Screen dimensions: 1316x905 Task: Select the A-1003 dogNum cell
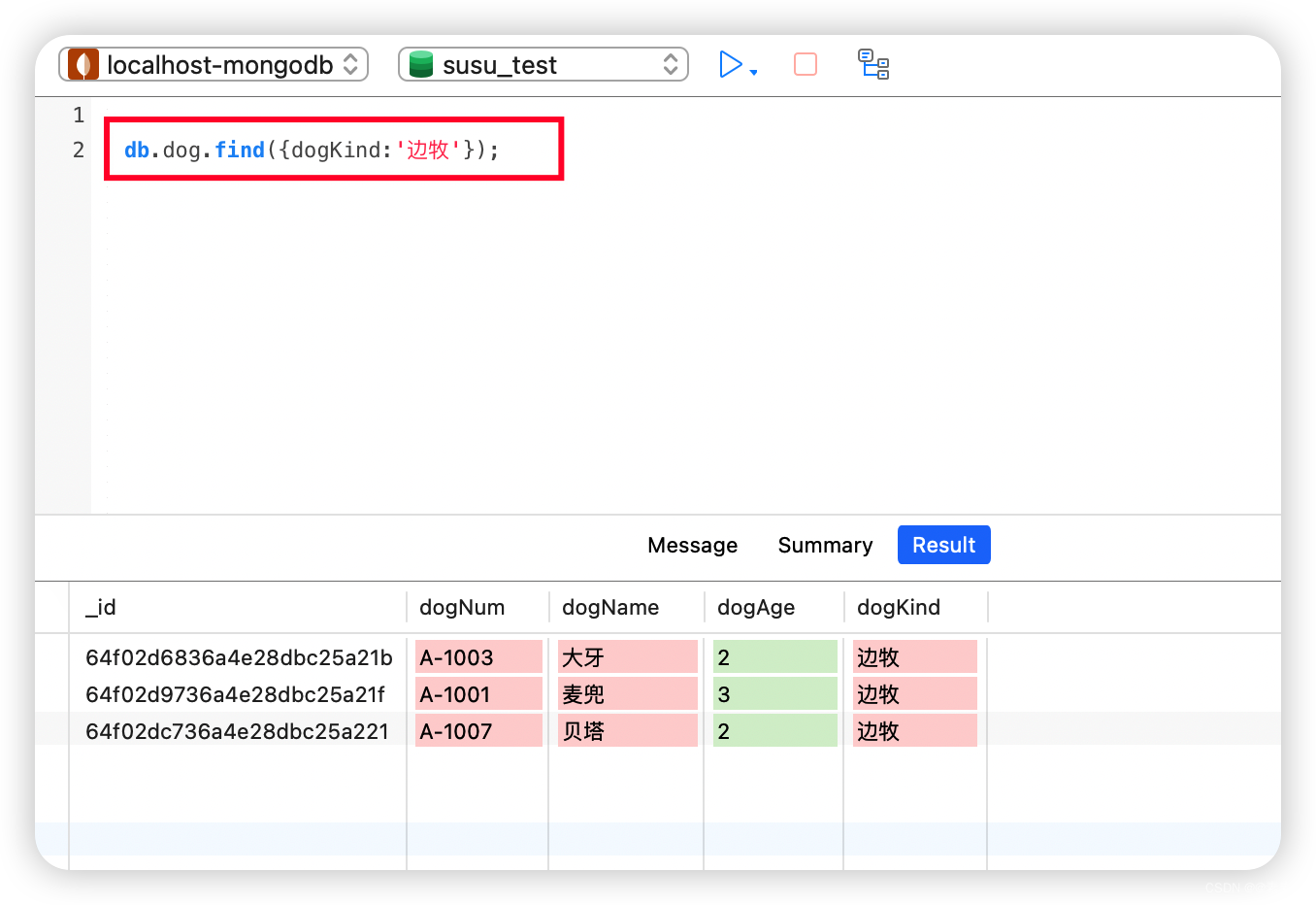tap(478, 657)
